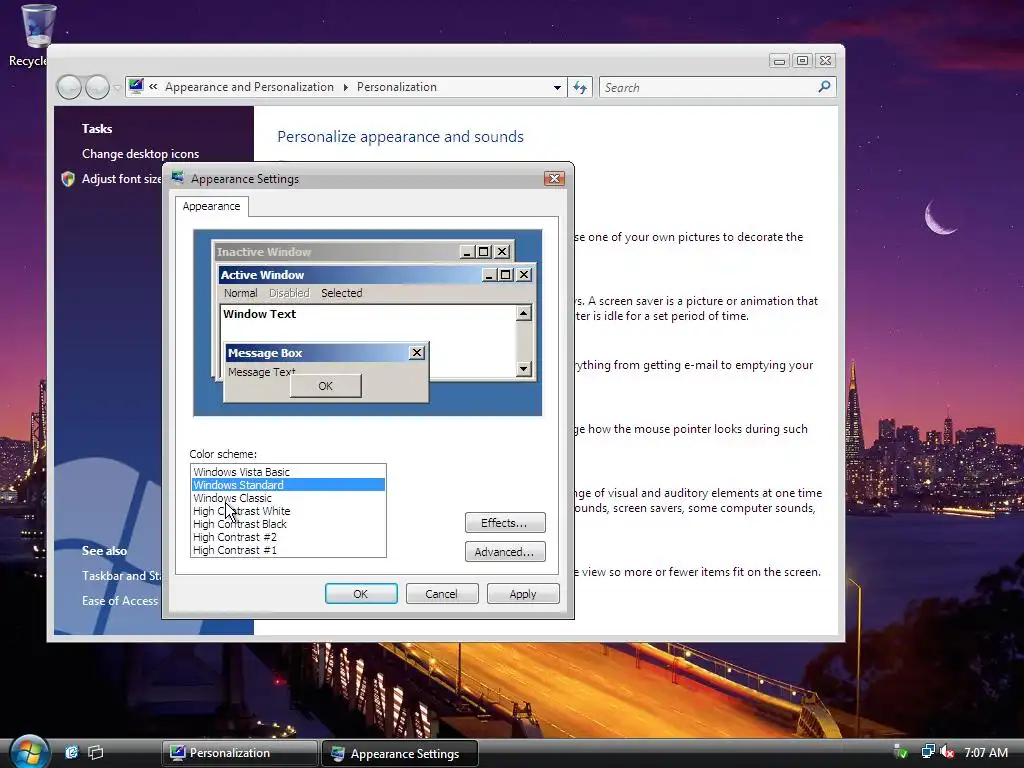Viewport: 1024px width, 768px height.
Task: Select Personalization taskbar button
Action: tap(239, 753)
